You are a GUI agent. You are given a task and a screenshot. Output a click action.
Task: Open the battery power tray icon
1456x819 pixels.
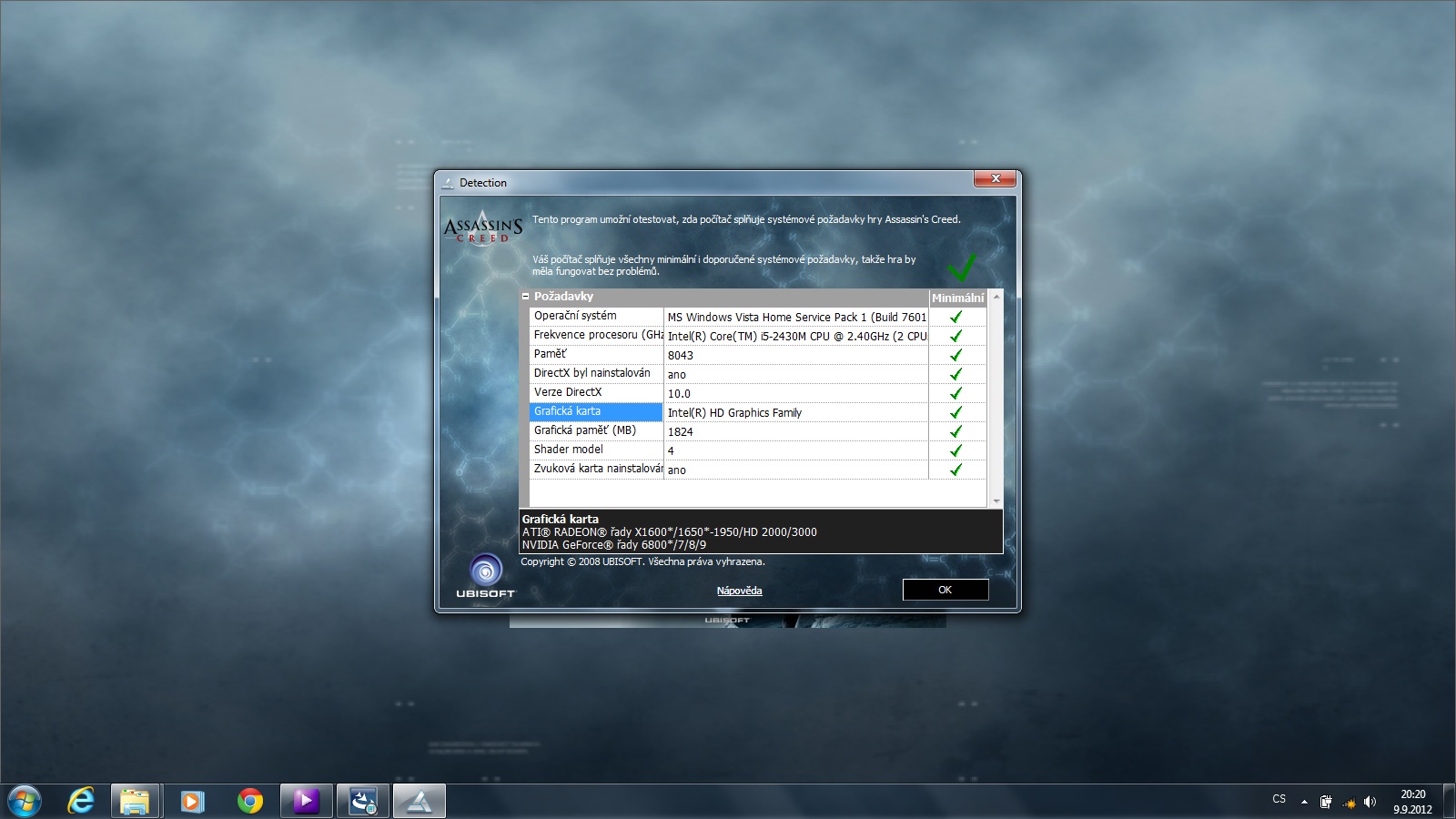[1326, 802]
